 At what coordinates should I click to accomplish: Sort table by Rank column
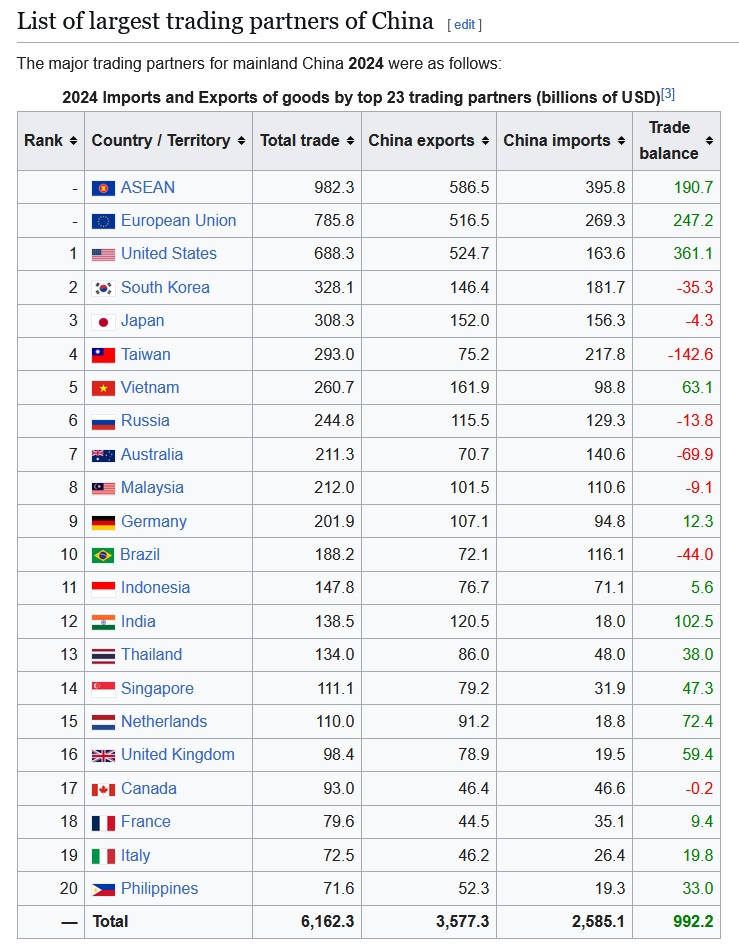click(x=73, y=141)
